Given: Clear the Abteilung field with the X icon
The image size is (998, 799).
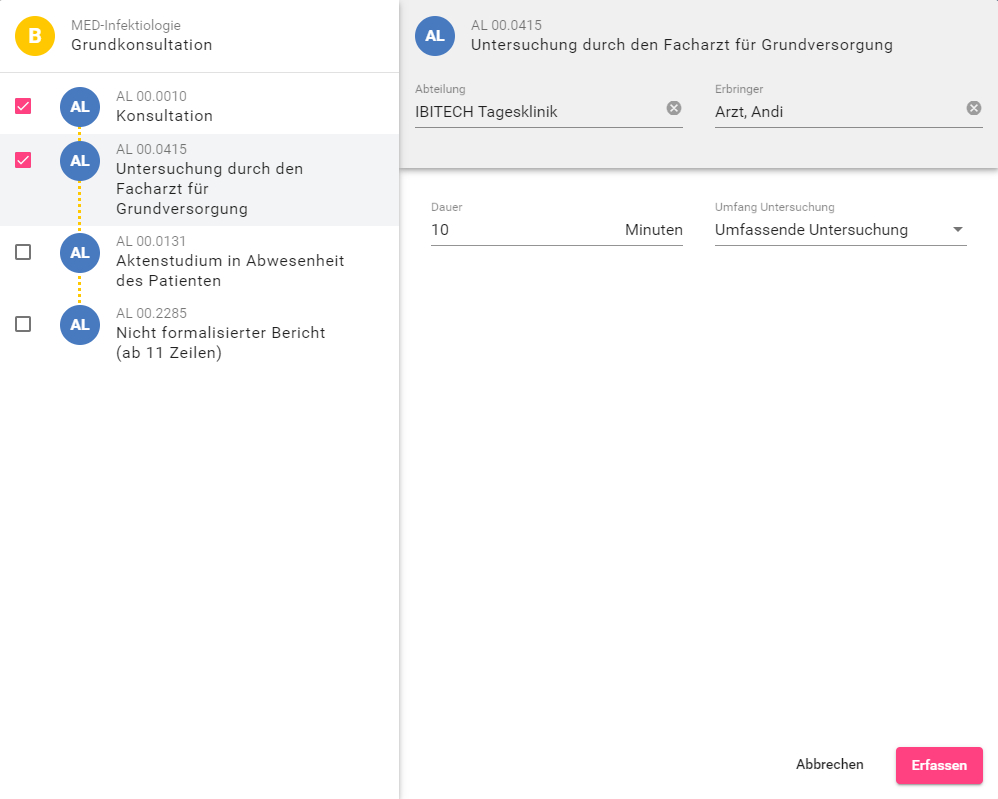Looking at the screenshot, I should click(674, 108).
